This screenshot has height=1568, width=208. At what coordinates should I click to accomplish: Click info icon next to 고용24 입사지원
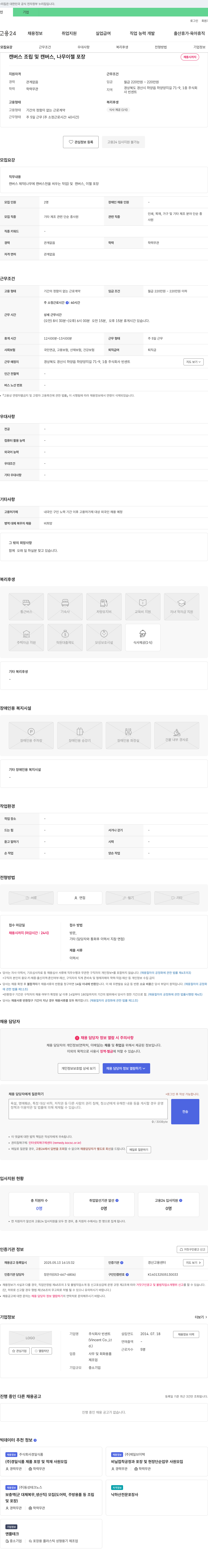(x=181, y=1200)
